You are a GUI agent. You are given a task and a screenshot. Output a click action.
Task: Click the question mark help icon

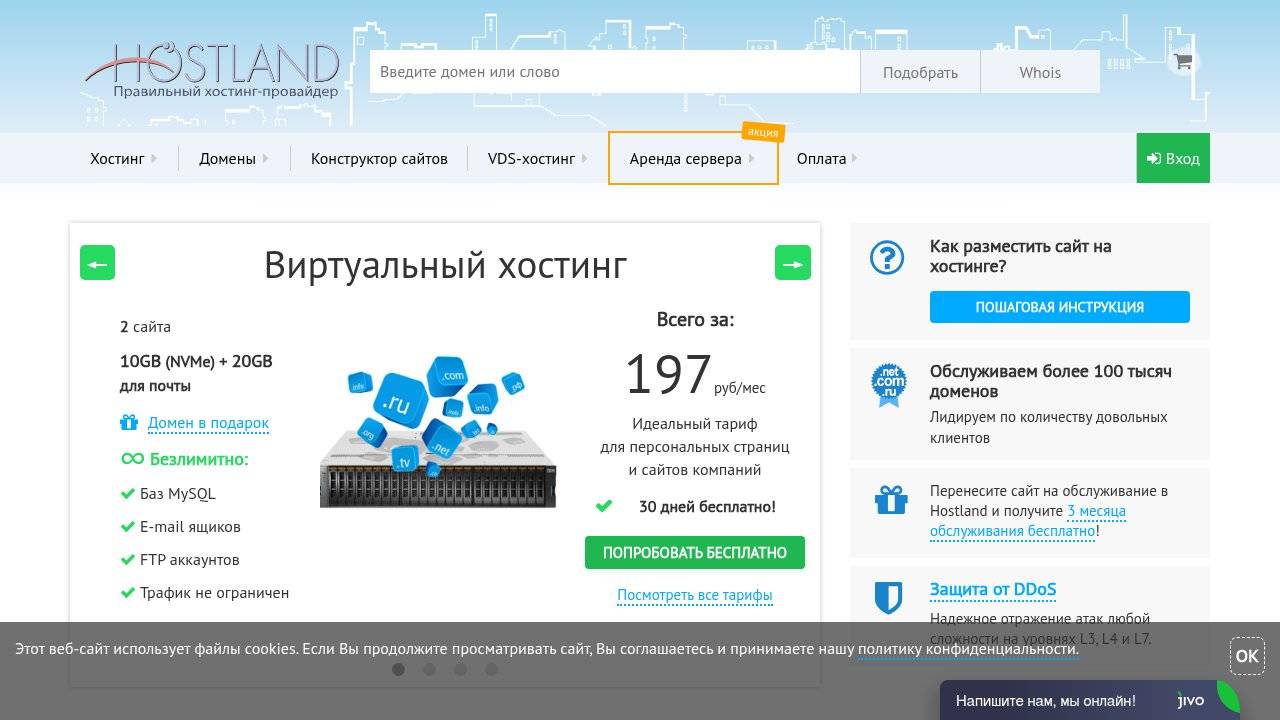887,258
